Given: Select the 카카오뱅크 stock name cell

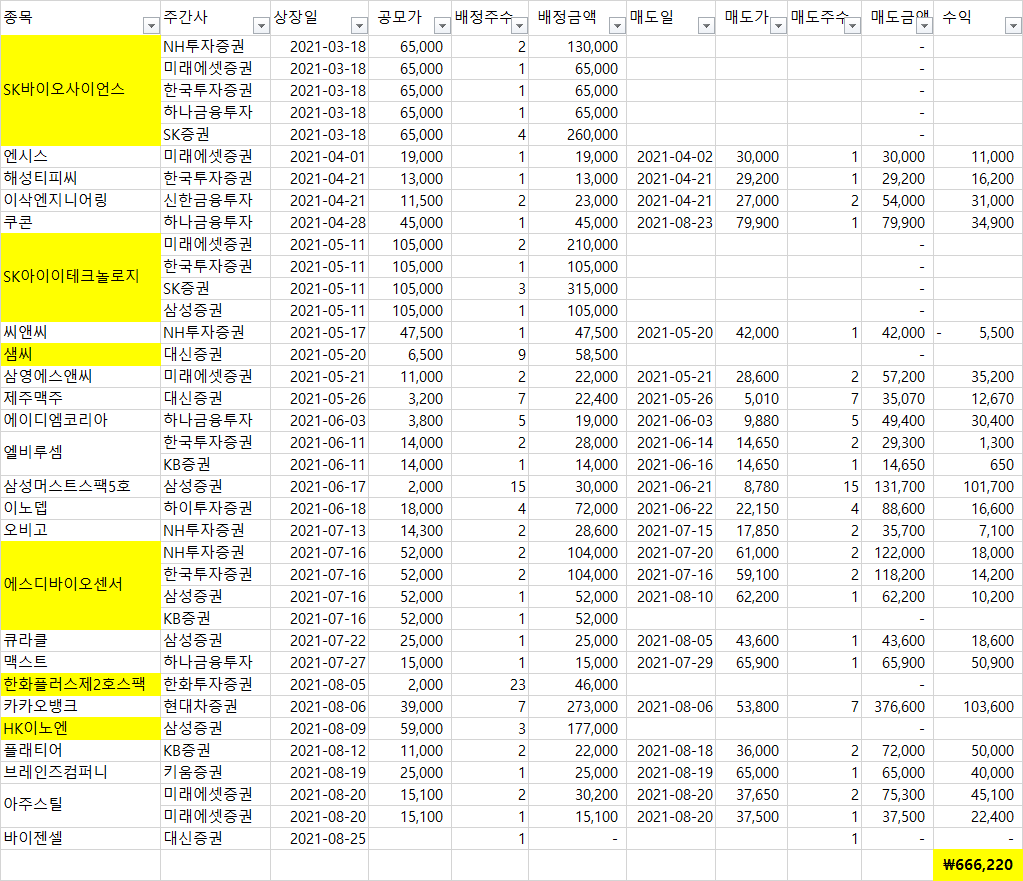Looking at the screenshot, I should point(81,706).
